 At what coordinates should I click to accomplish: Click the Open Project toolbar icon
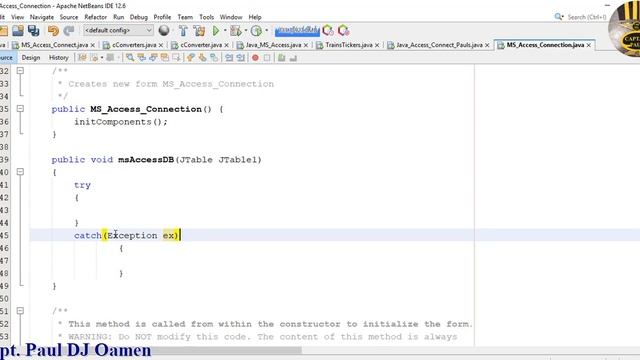(18, 31)
